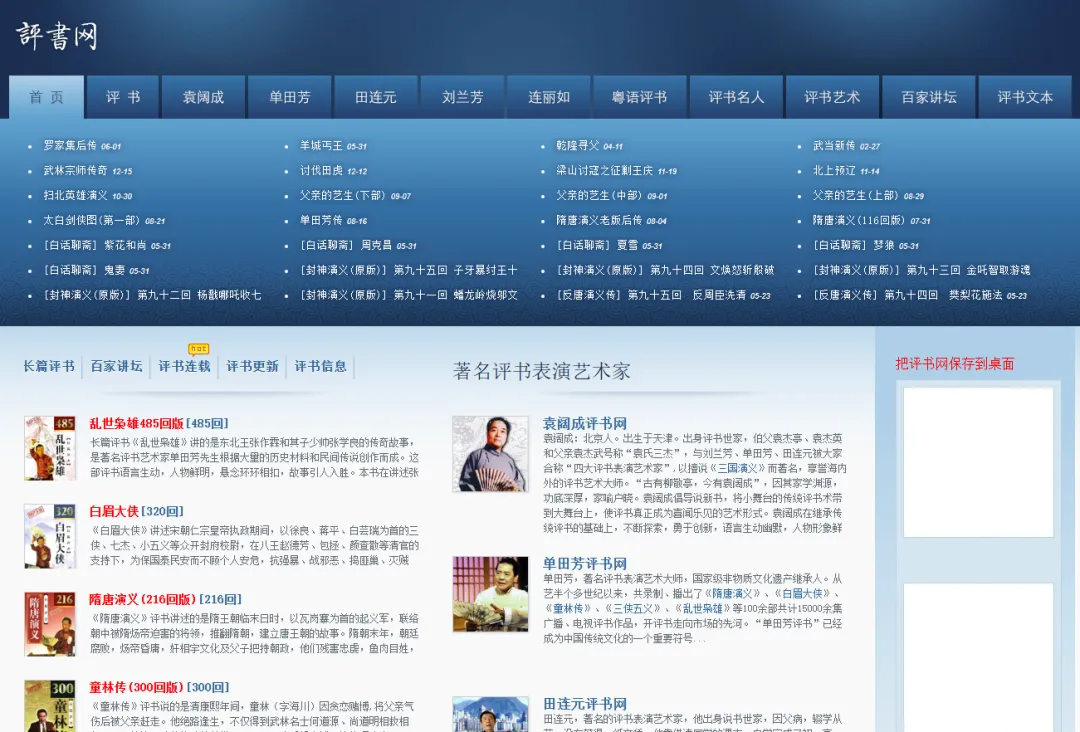The width and height of the screenshot is (1080, 732).
Task: Click the 乱世枭雄 book cover thumbnail
Action: (x=50, y=448)
